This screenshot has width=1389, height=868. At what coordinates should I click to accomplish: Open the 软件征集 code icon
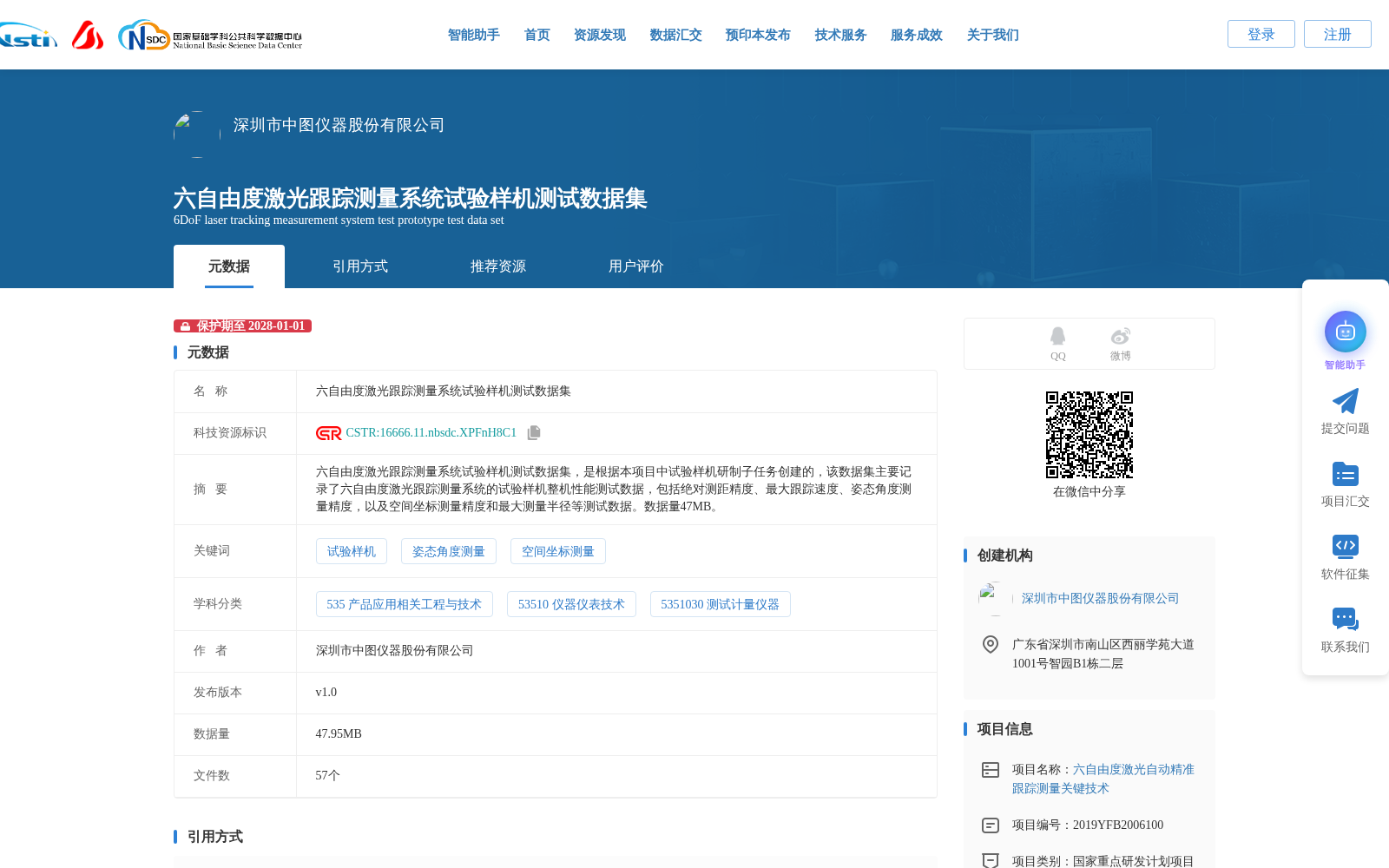(x=1345, y=546)
